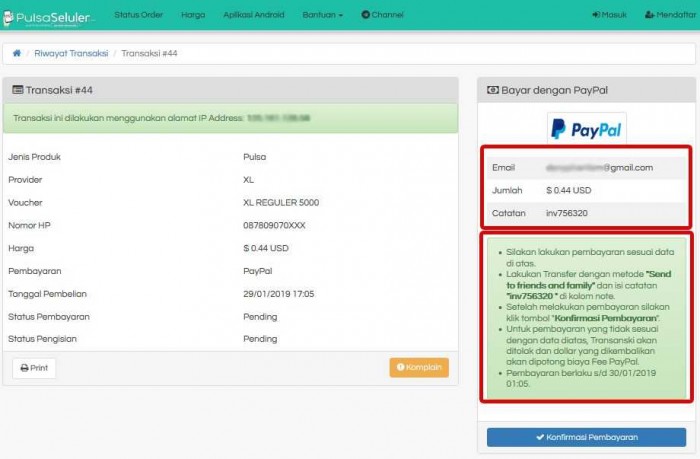Image resolution: width=700 pixels, height=459 pixels.
Task: Click the 'Transaksi #44' panel heading
Action: pyautogui.click(x=230, y=90)
